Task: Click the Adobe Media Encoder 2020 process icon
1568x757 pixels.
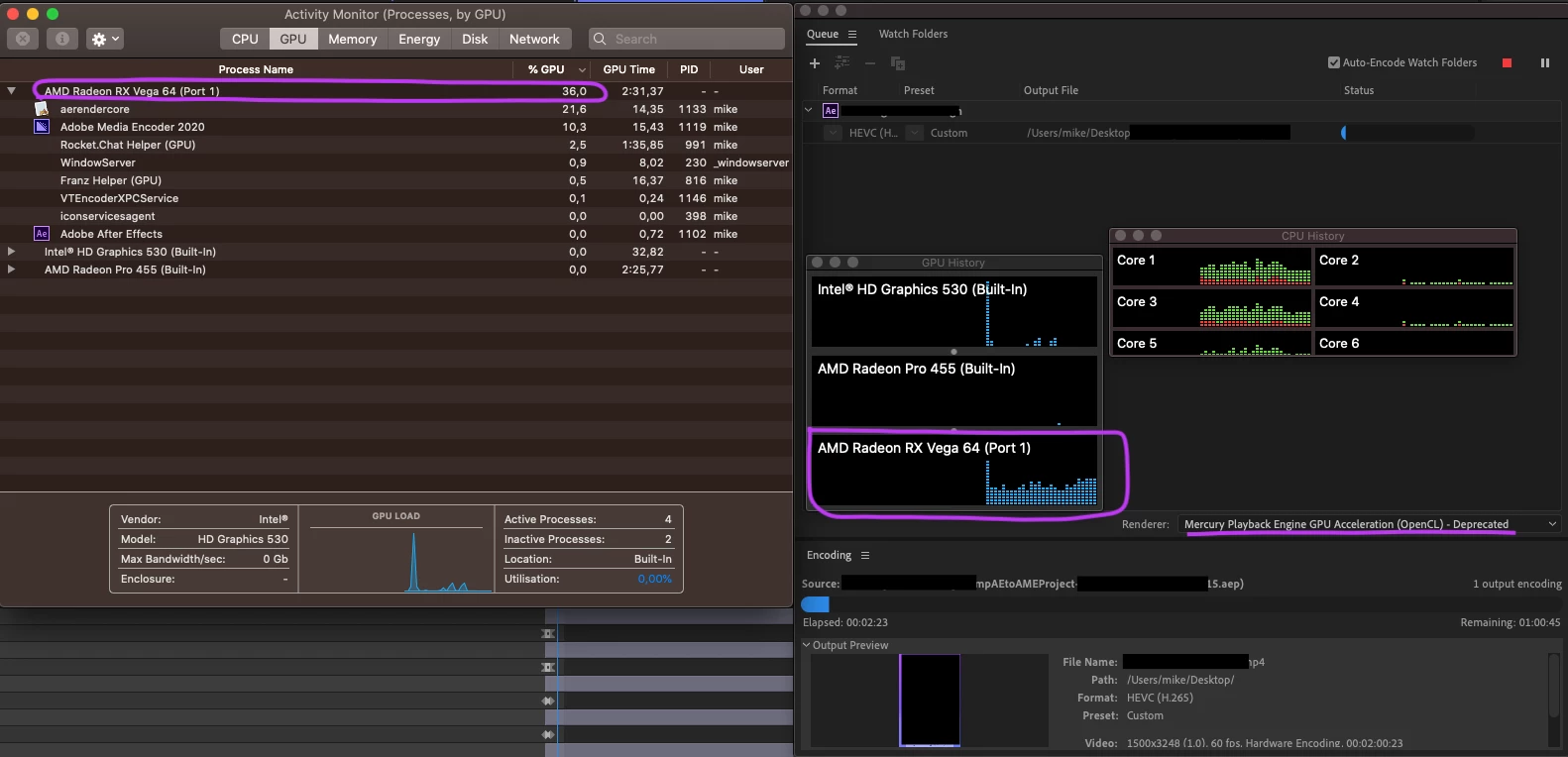Action: tap(42, 127)
